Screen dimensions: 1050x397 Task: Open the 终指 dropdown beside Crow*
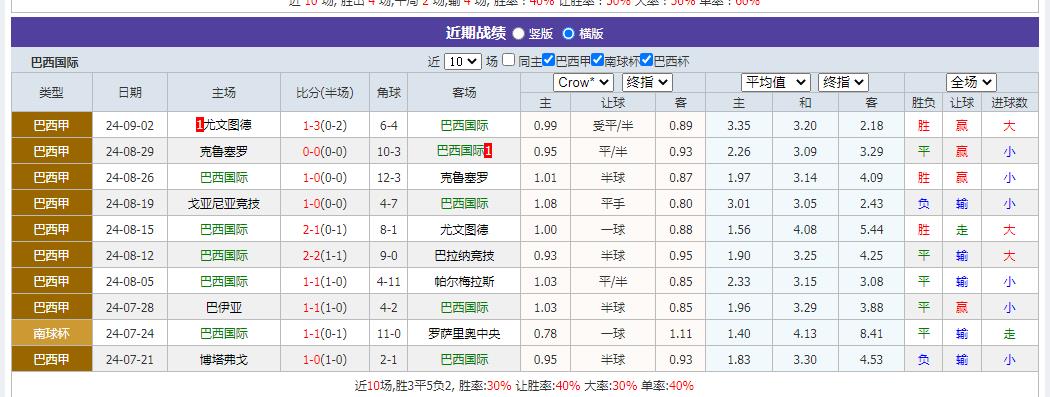click(647, 82)
